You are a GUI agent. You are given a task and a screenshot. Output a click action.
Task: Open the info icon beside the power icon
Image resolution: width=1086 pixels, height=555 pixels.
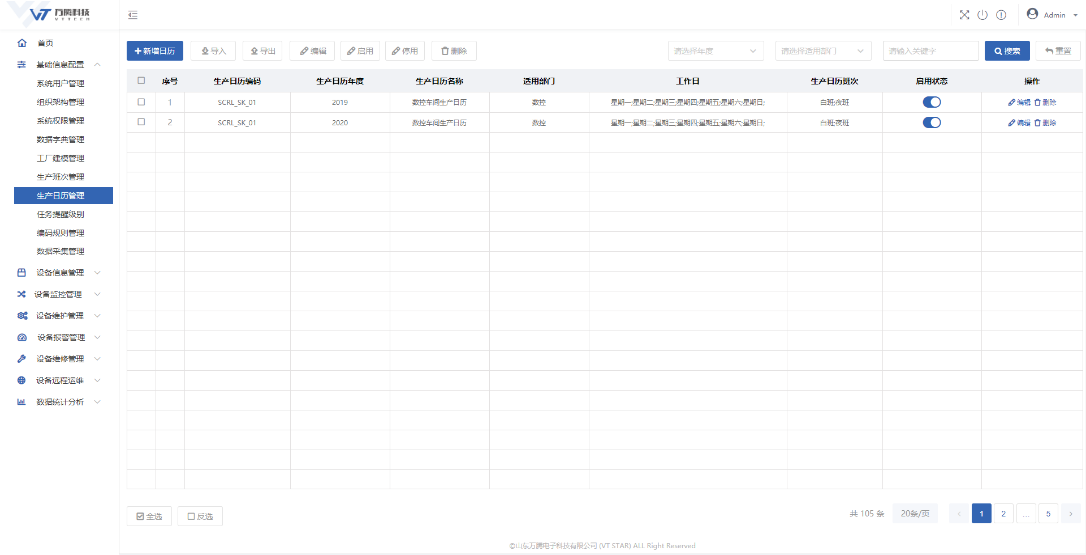(x=1000, y=15)
